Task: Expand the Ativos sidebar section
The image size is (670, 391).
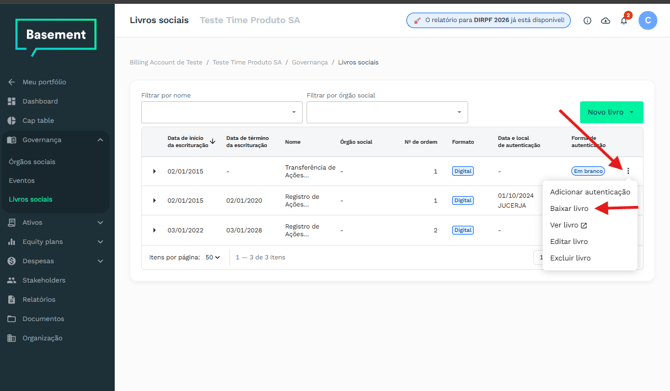Action: coord(100,222)
